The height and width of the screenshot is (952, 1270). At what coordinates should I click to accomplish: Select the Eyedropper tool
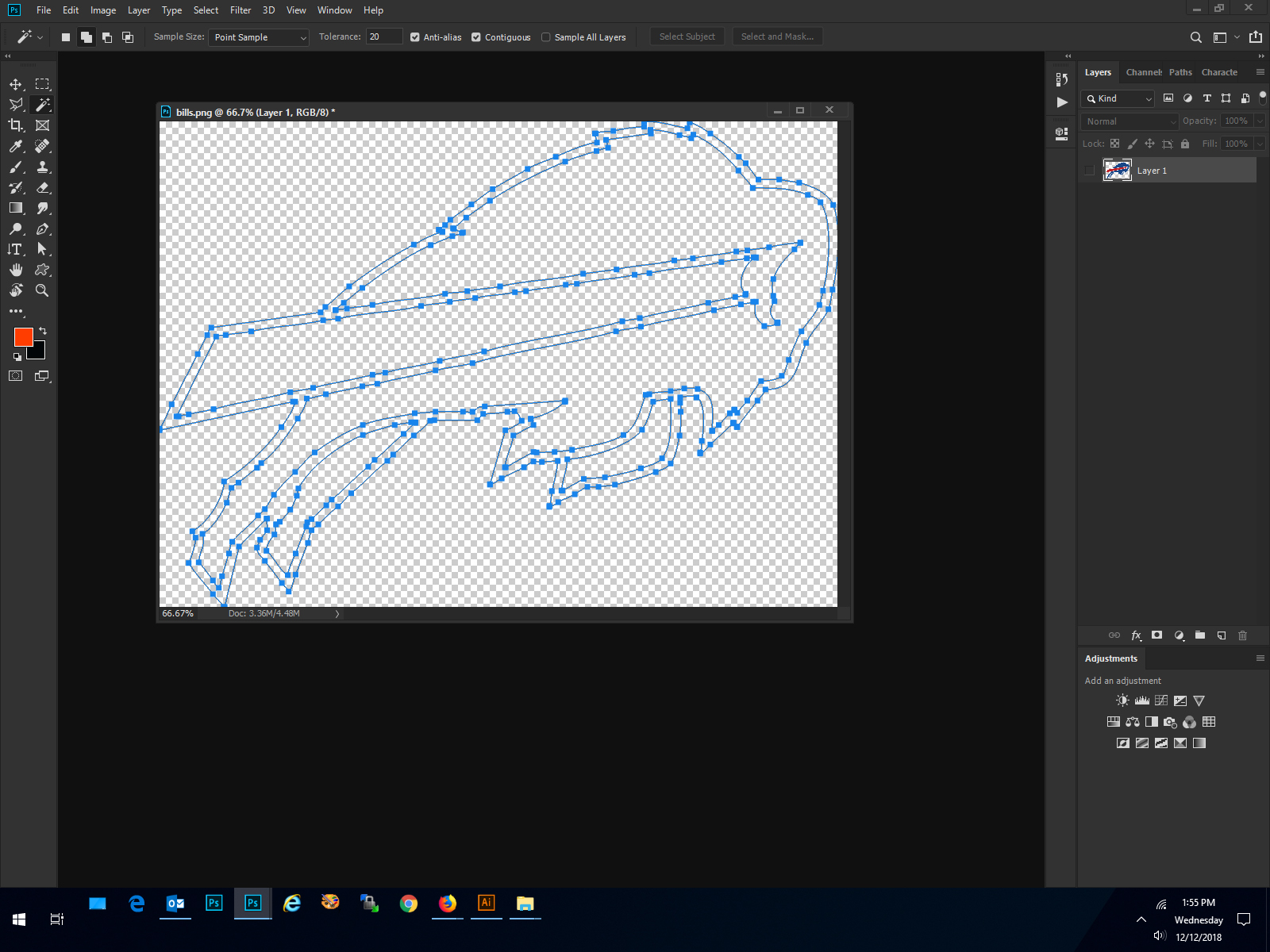click(x=16, y=146)
